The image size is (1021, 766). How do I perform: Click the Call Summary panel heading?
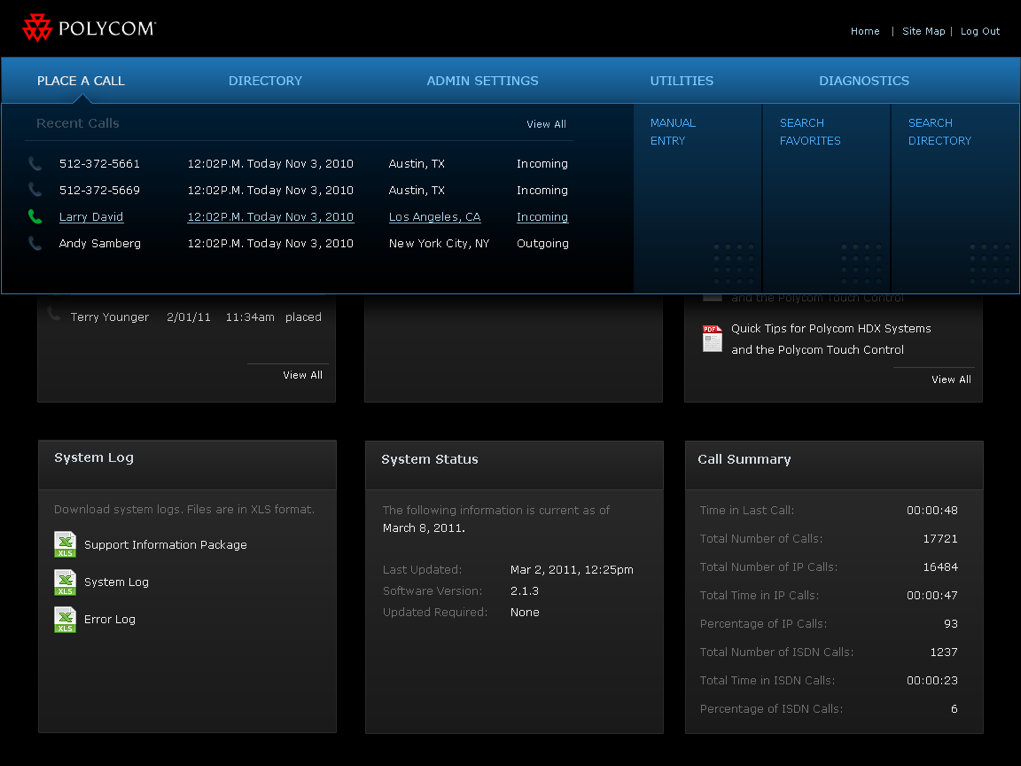pyautogui.click(x=744, y=459)
